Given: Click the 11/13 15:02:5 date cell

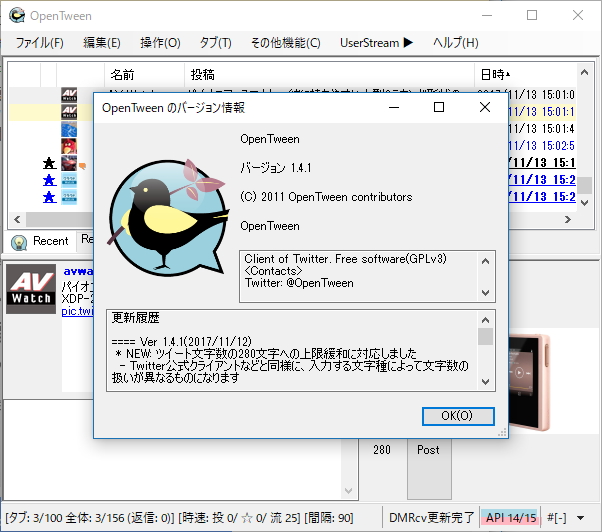Looking at the screenshot, I should tap(541, 146).
